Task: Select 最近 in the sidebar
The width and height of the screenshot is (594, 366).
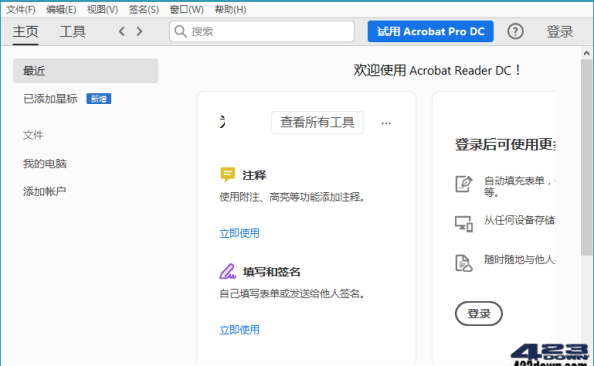Action: [86, 71]
